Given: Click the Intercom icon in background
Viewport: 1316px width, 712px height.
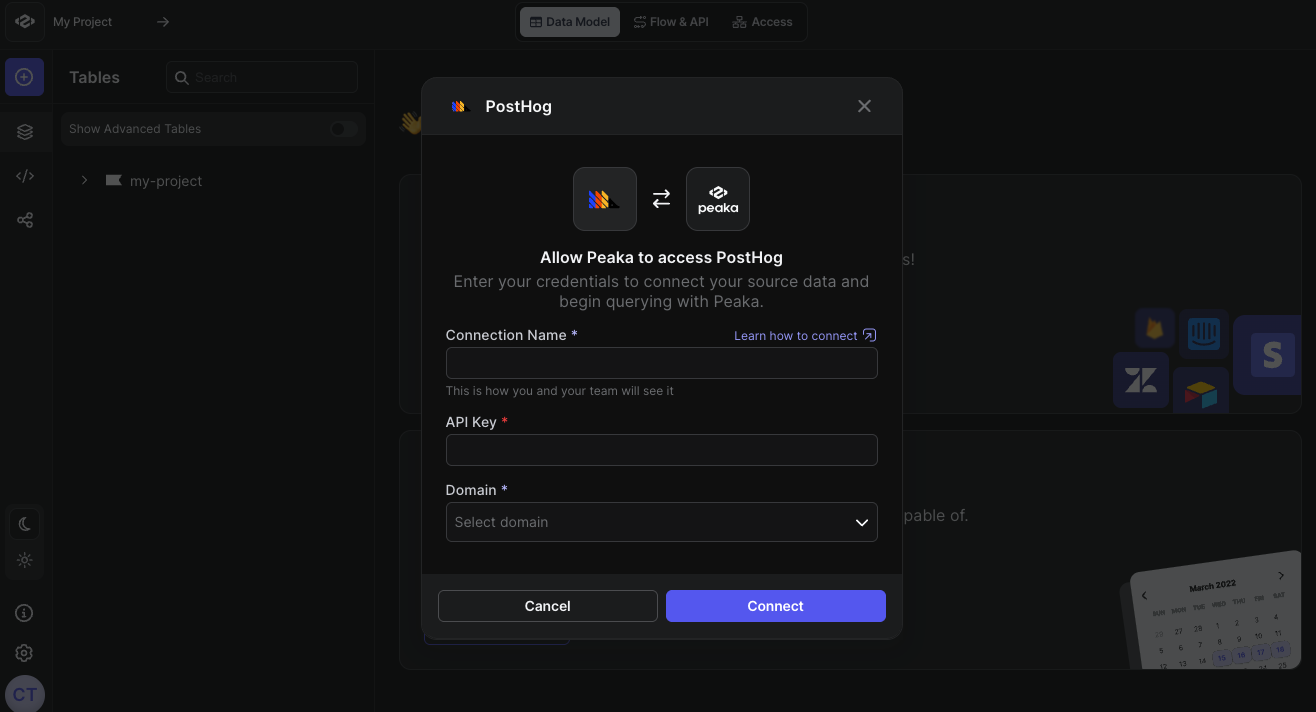Looking at the screenshot, I should tap(1204, 334).
